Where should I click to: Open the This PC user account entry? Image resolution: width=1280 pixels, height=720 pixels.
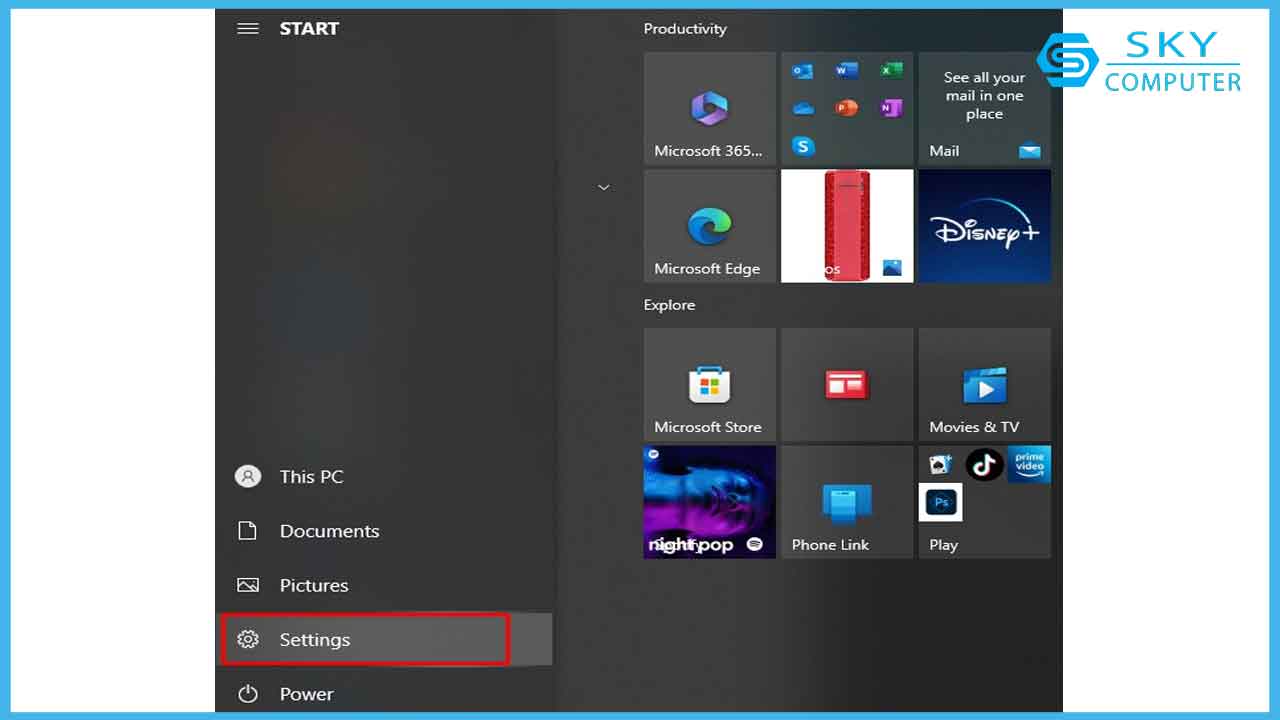pos(384,477)
